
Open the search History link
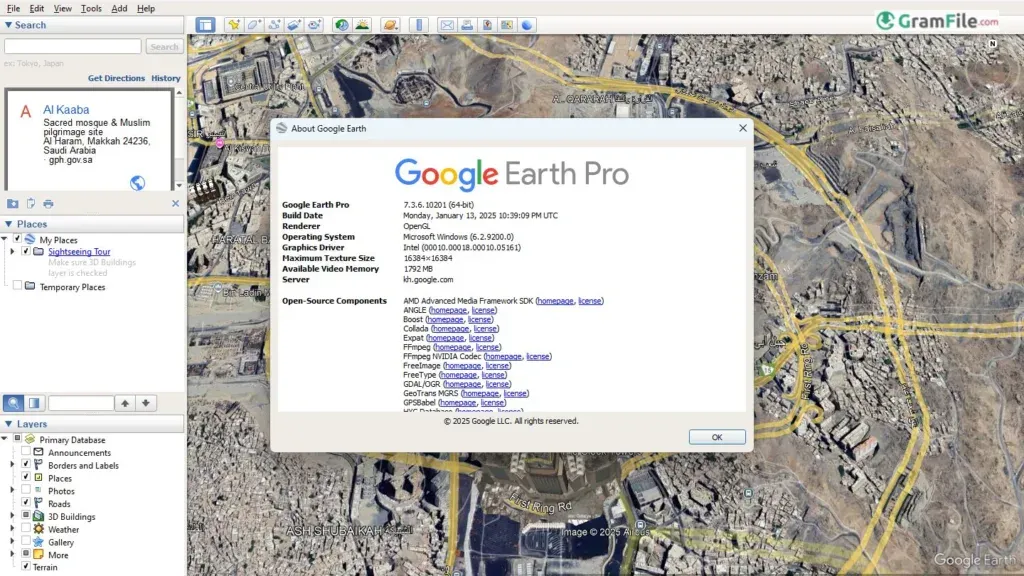click(x=166, y=78)
